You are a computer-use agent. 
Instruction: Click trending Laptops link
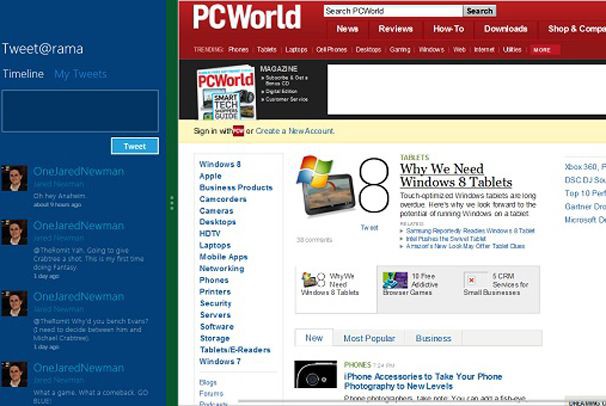(x=296, y=49)
